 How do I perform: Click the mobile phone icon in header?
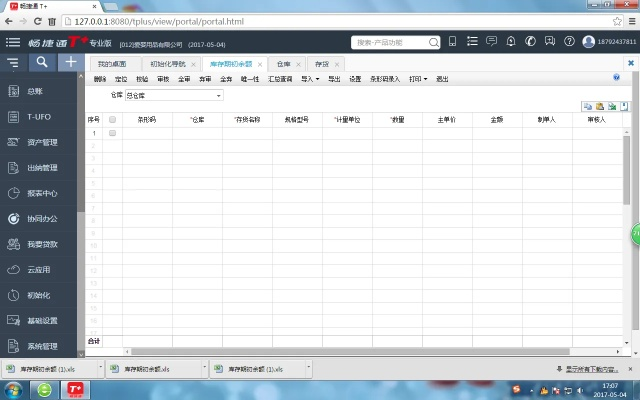[x=452, y=41]
